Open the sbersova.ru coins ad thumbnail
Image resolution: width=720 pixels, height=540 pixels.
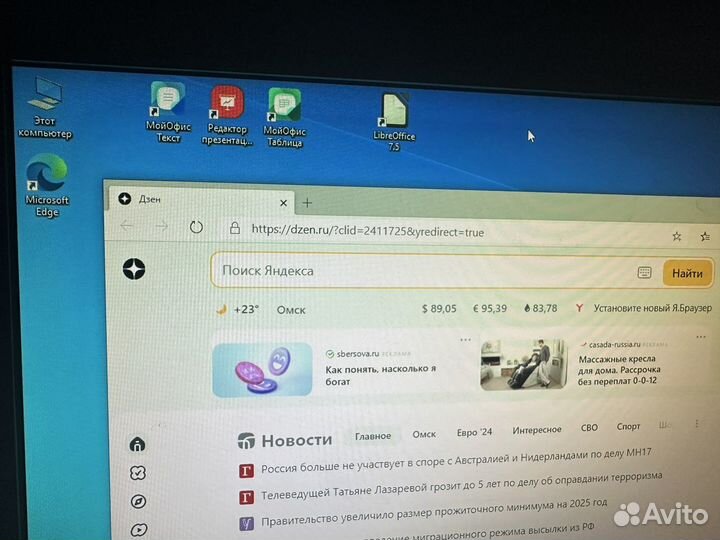point(262,370)
